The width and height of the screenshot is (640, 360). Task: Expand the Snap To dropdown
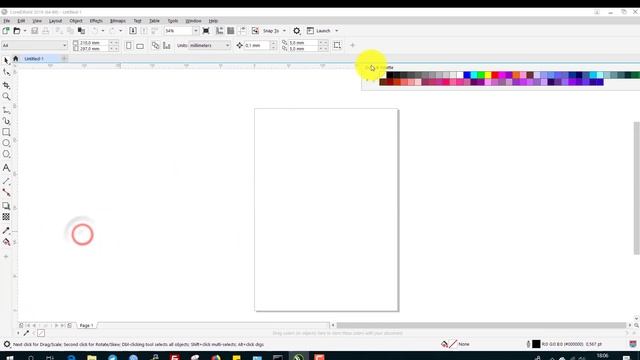point(284,31)
